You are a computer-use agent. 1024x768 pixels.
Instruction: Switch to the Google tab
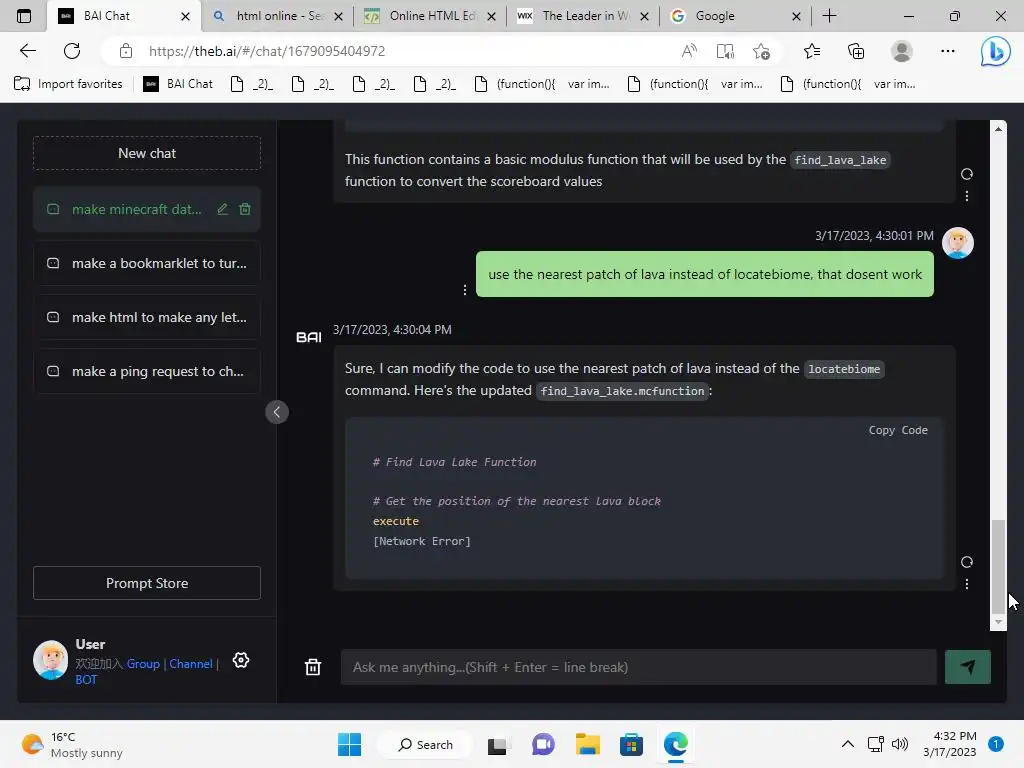(735, 16)
